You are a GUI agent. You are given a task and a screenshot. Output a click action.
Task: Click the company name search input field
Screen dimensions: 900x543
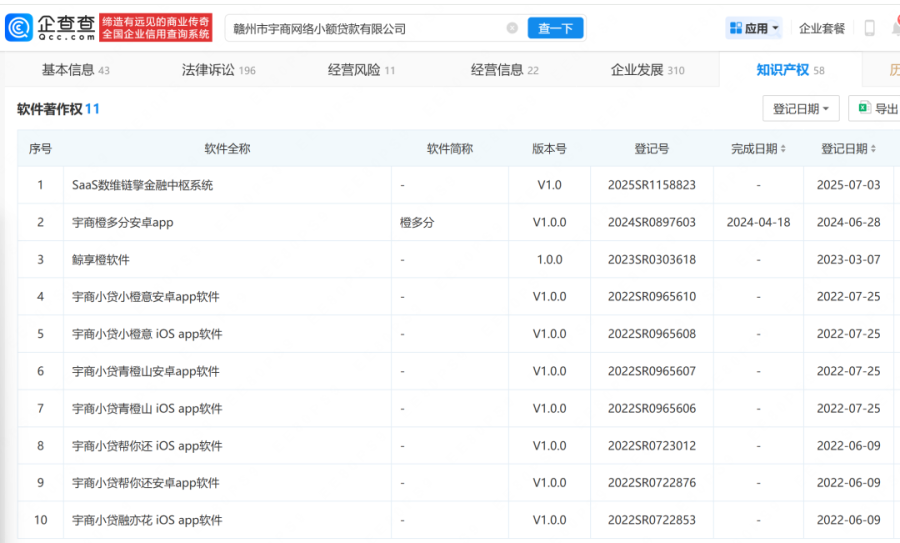(x=367, y=28)
